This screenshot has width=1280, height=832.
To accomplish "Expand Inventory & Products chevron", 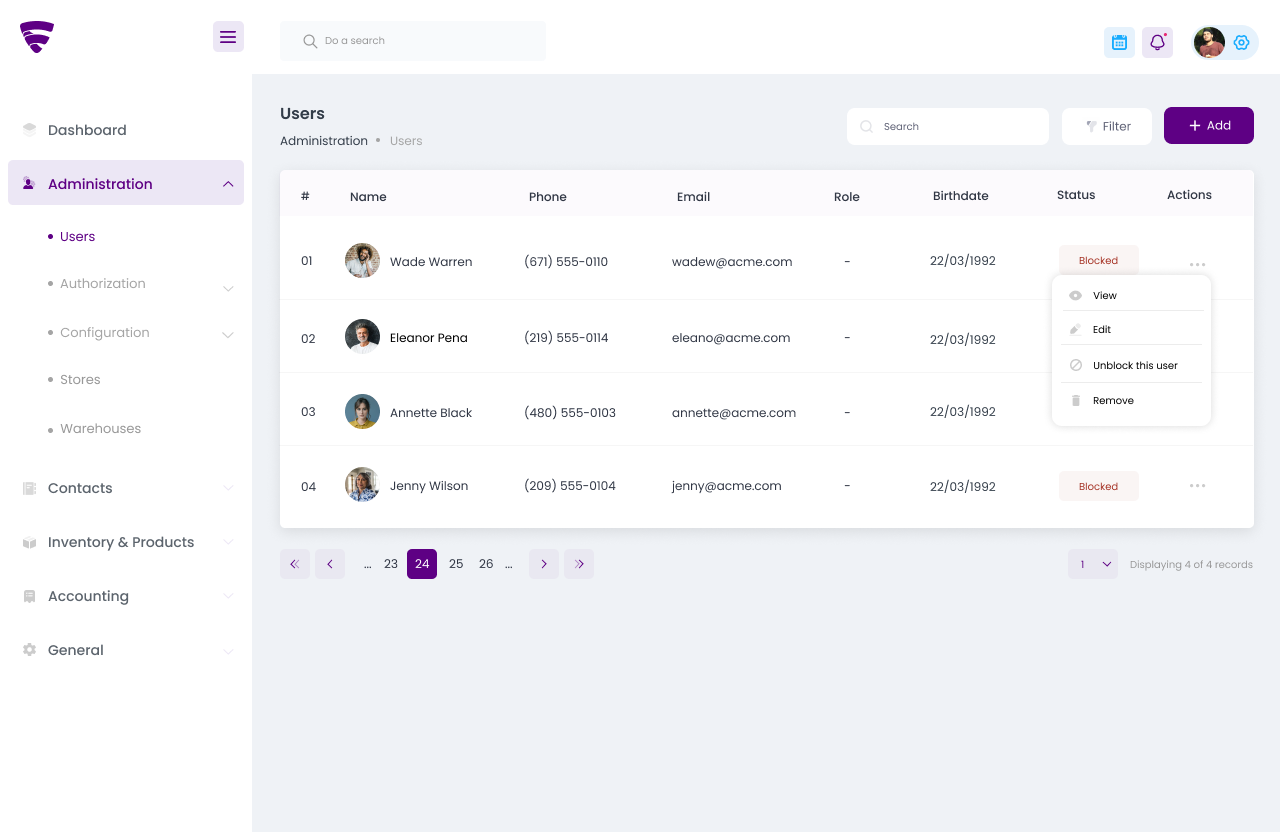I will pyautogui.click(x=228, y=542).
